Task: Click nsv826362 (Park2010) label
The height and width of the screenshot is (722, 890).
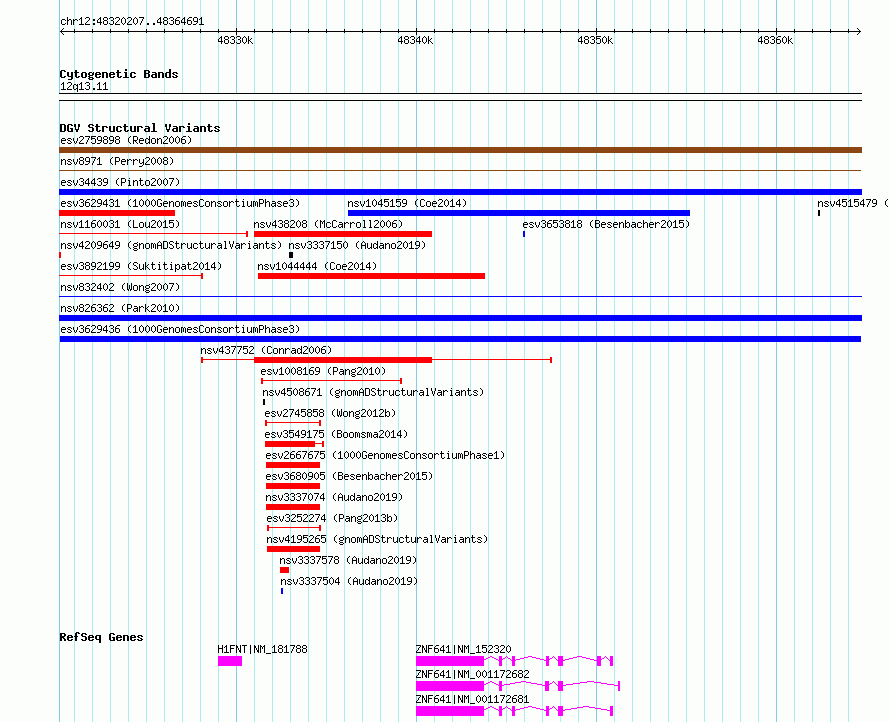Action: coord(120,308)
